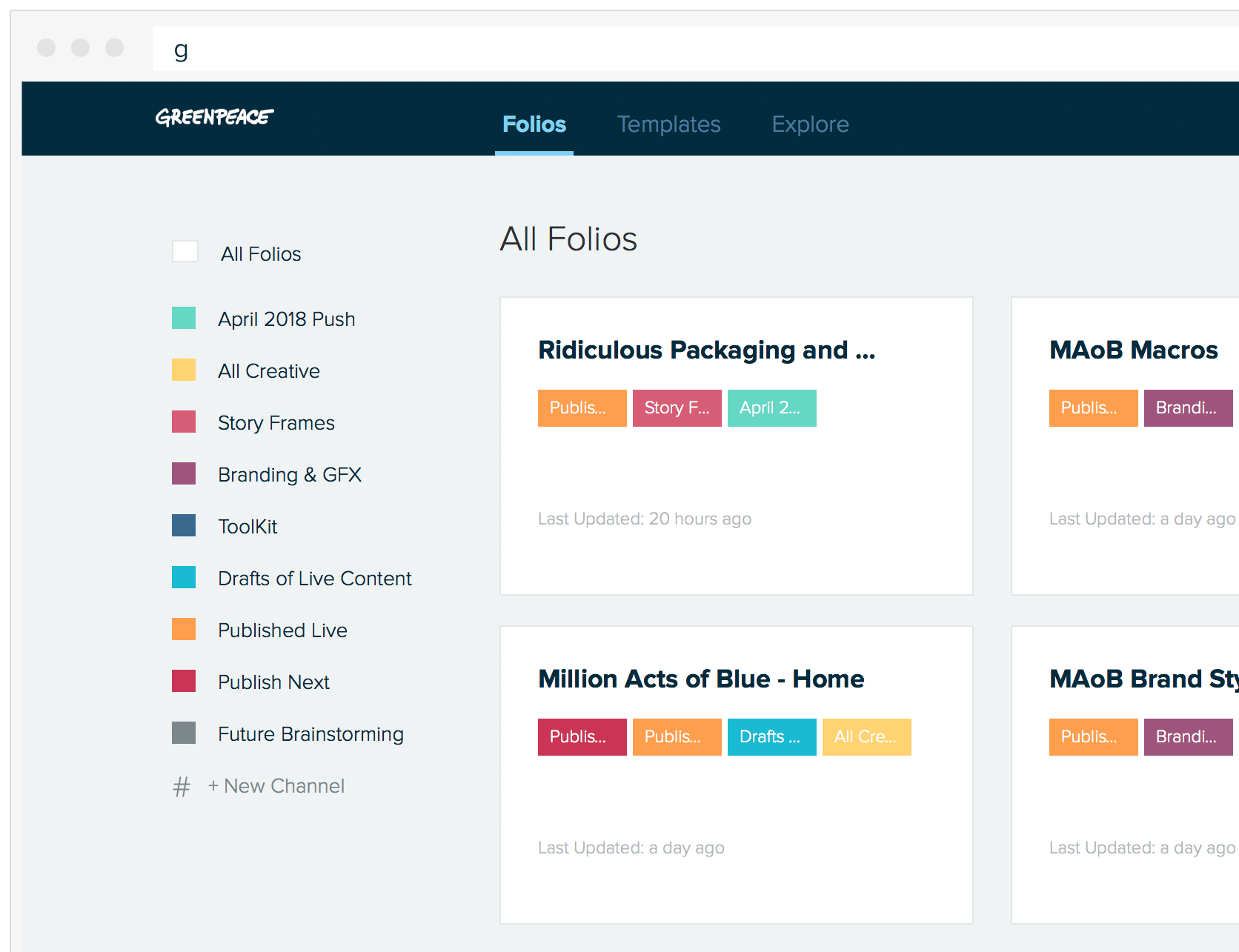The image size is (1239, 952).
Task: Open the Story Frames channel
Action: 276,423
